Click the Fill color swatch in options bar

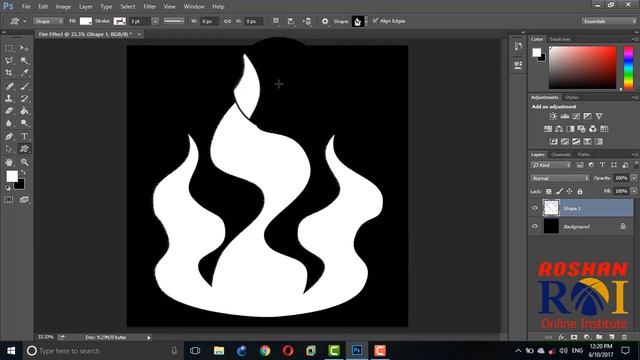(x=86, y=21)
